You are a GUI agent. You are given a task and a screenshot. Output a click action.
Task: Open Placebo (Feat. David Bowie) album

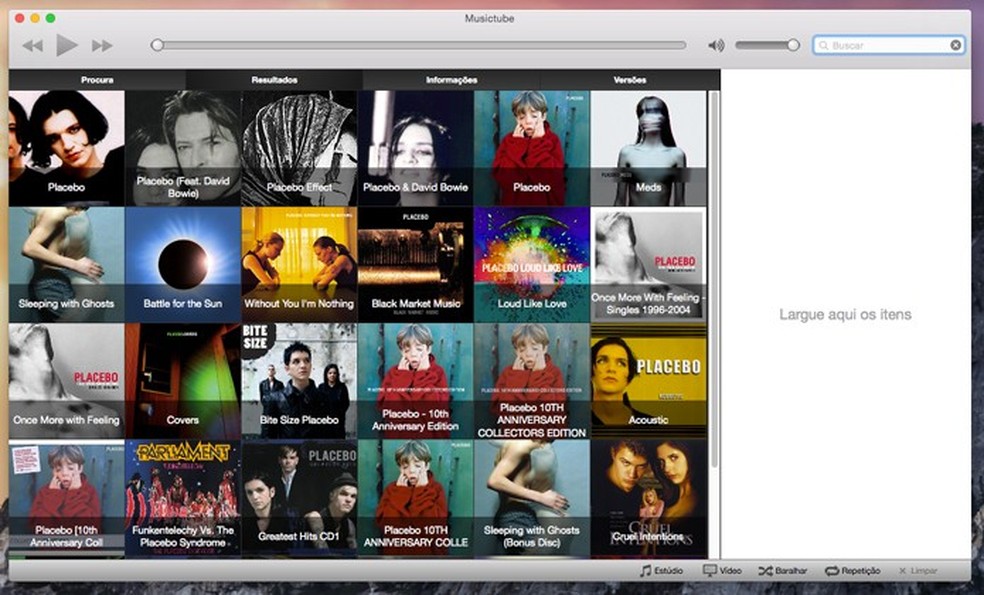click(183, 148)
